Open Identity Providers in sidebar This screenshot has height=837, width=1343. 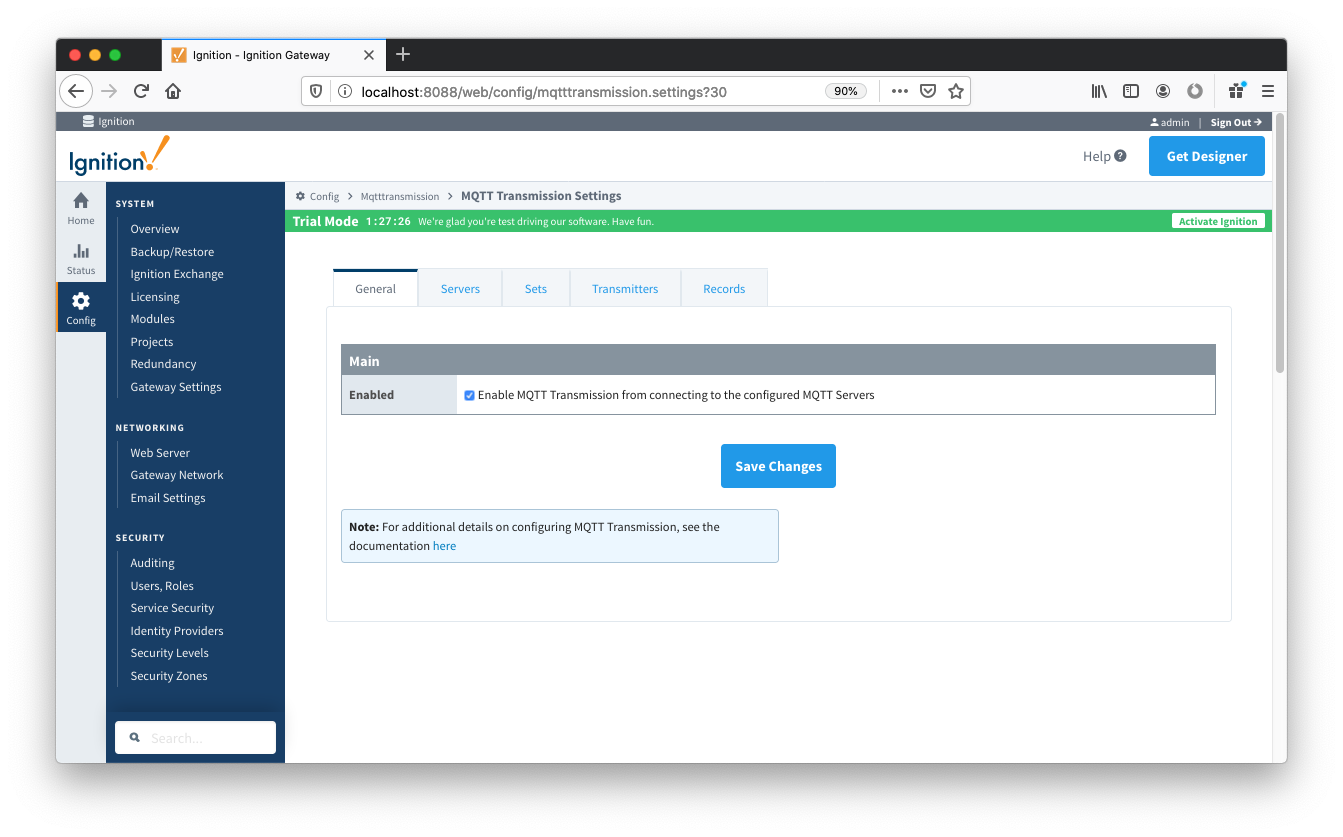click(x=177, y=631)
